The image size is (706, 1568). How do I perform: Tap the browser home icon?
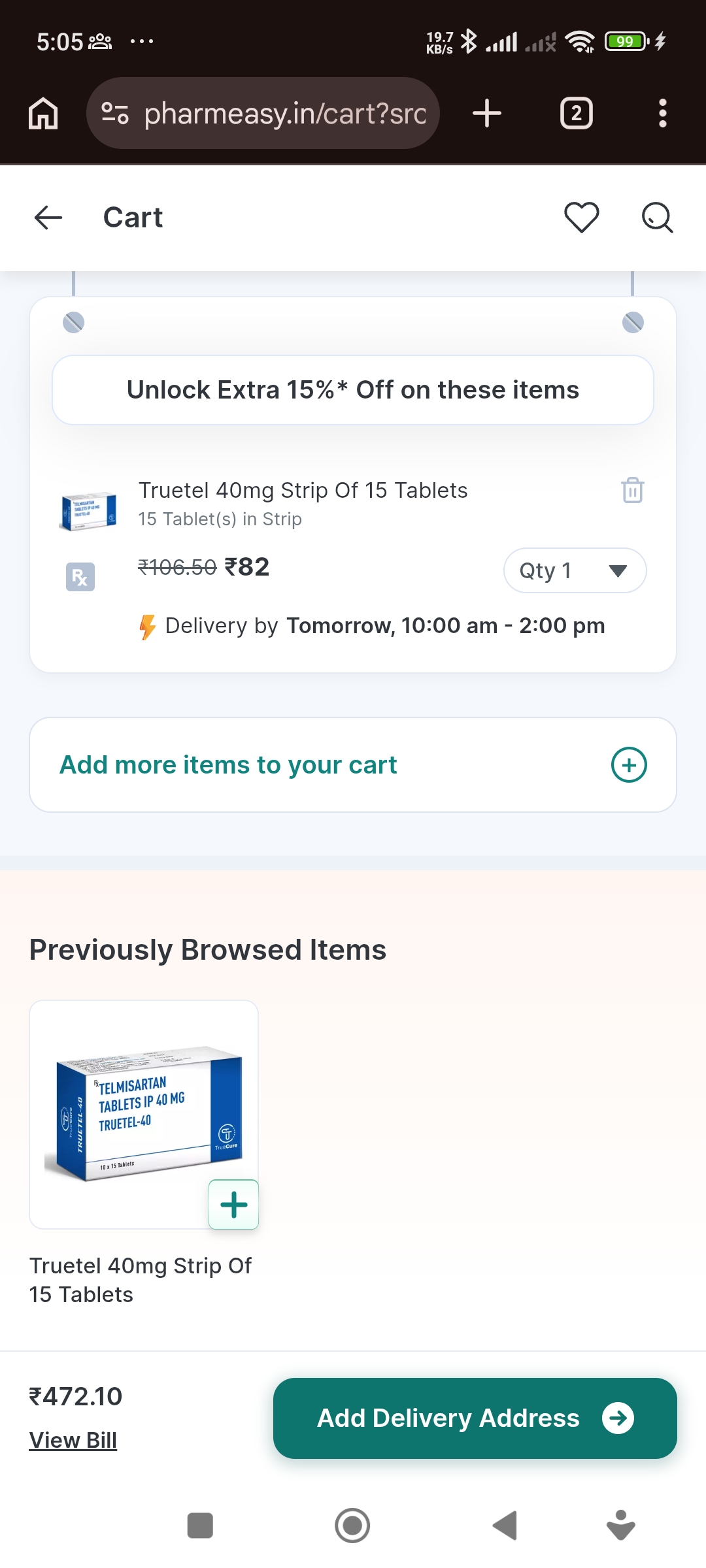coord(43,113)
